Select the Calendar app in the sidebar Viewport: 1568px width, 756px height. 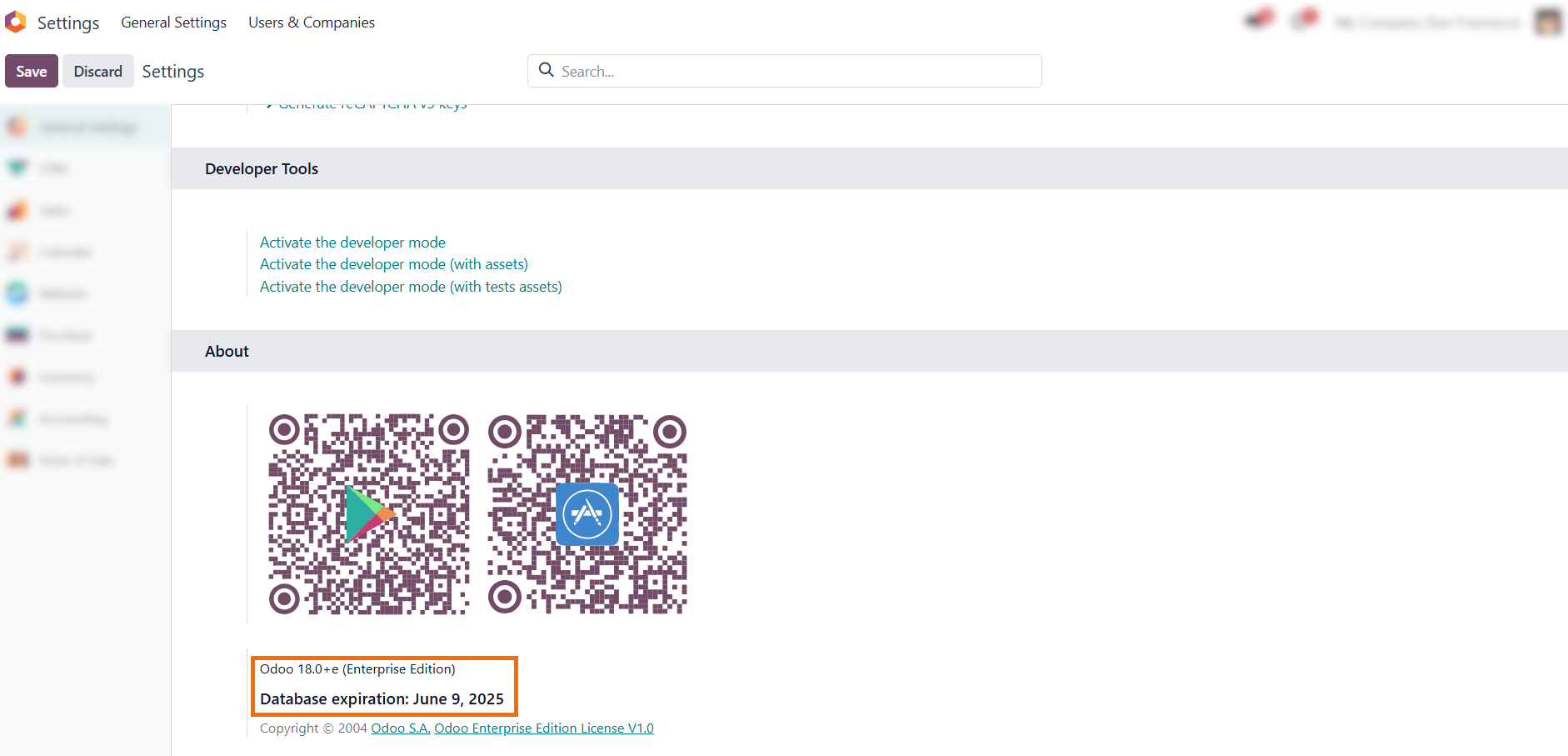click(x=85, y=252)
